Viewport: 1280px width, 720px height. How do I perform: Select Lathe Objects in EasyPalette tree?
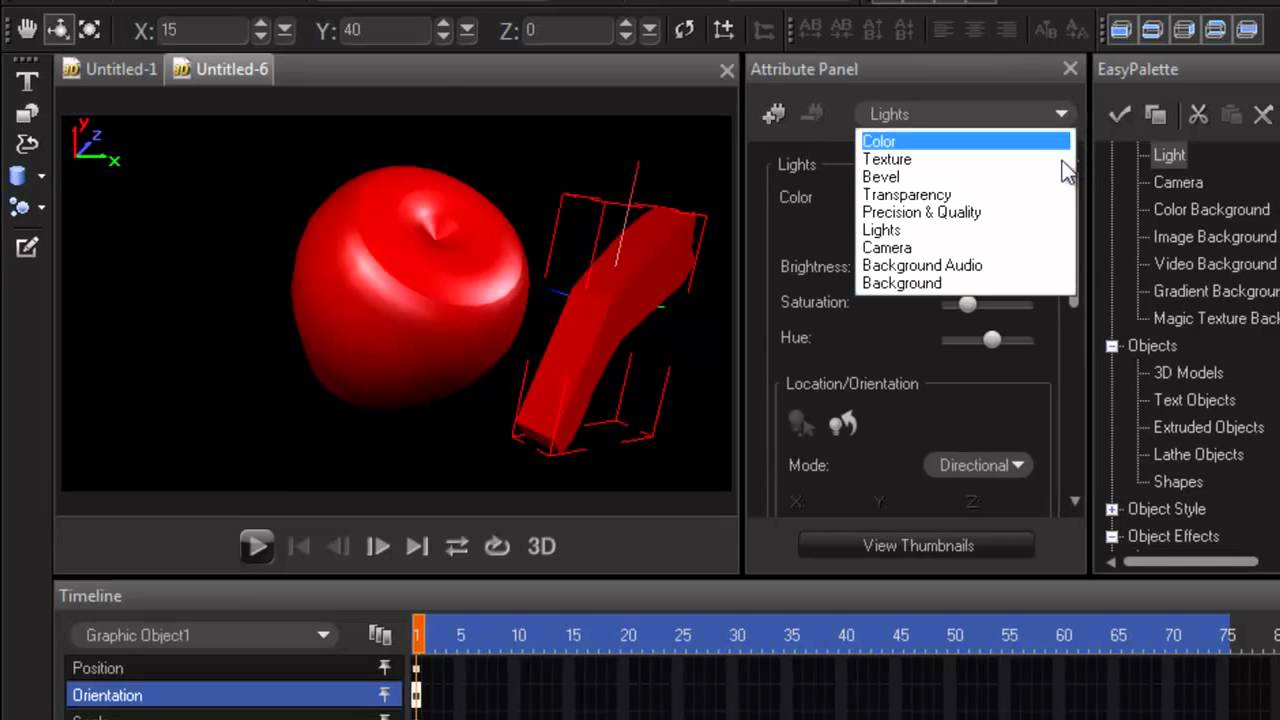pos(1198,454)
